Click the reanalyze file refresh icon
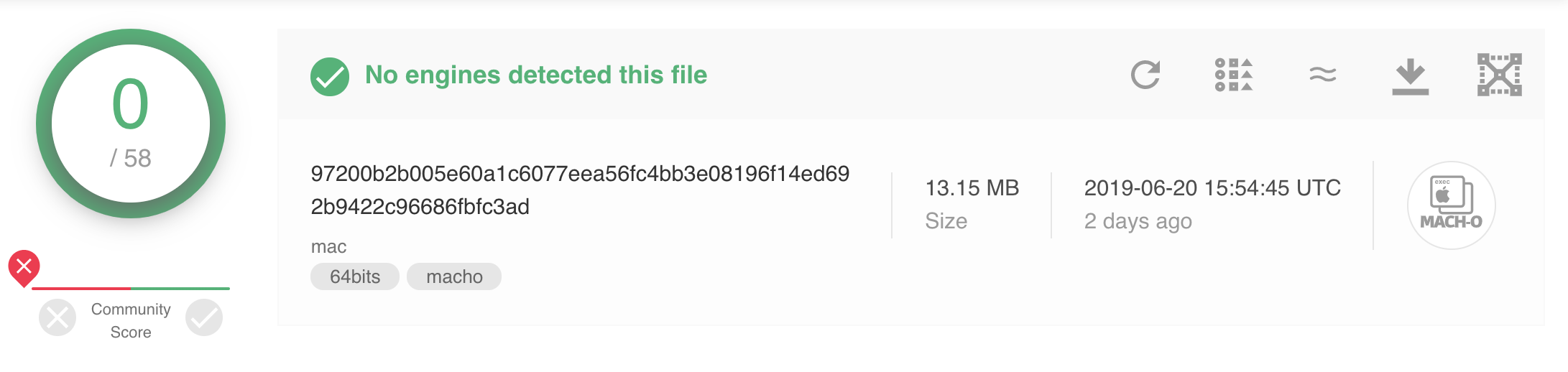Image resolution: width=1568 pixels, height=372 pixels. click(x=1145, y=75)
